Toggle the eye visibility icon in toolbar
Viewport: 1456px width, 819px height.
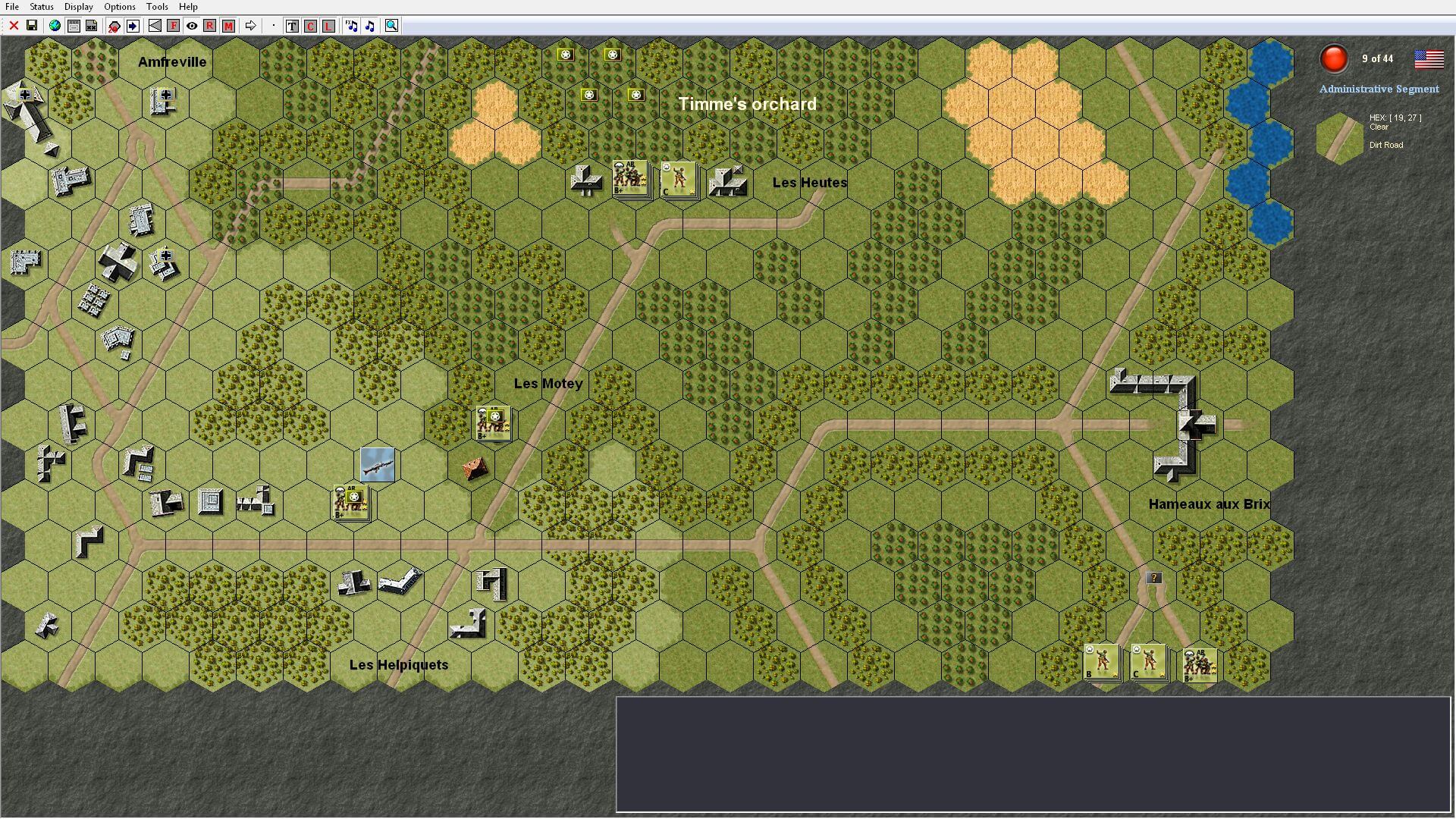click(192, 26)
